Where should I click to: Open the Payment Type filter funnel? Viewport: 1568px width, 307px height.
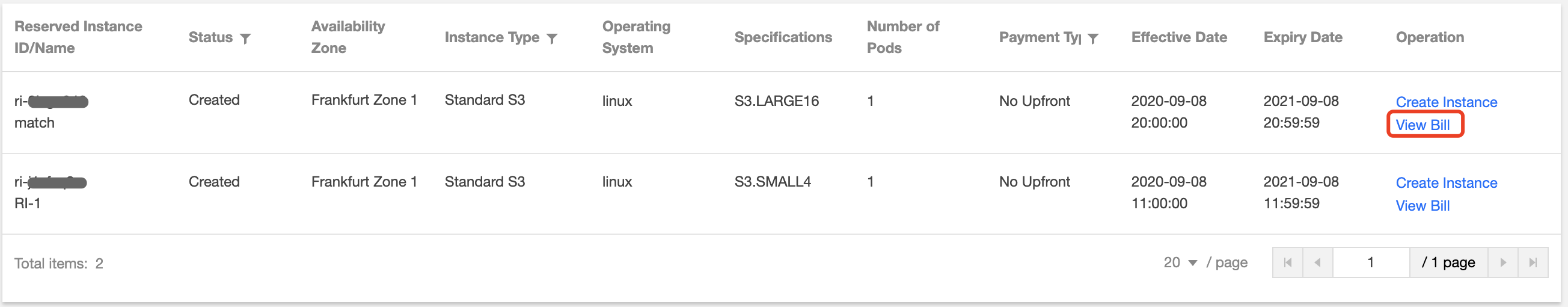(x=1093, y=39)
